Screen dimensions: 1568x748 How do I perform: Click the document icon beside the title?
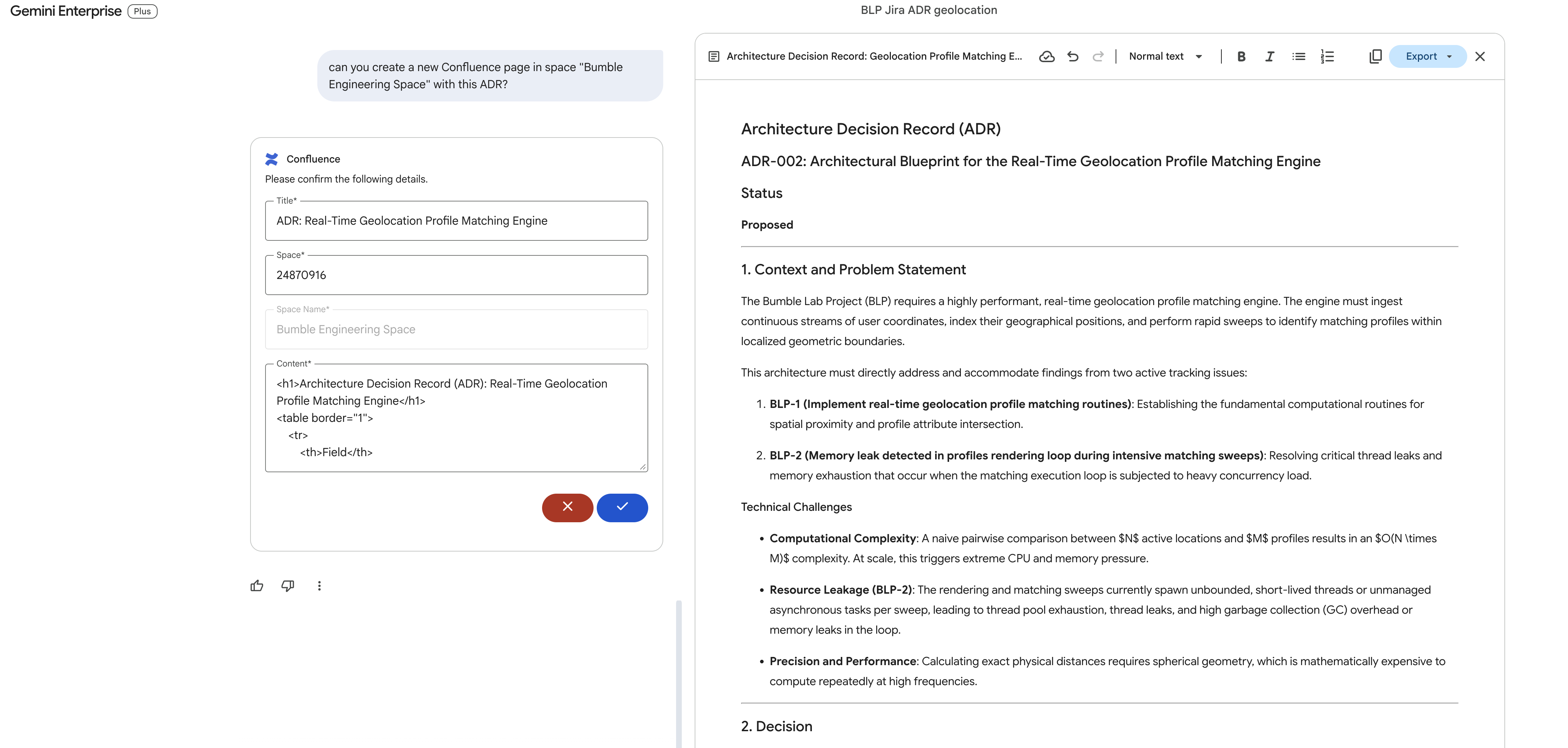click(713, 56)
